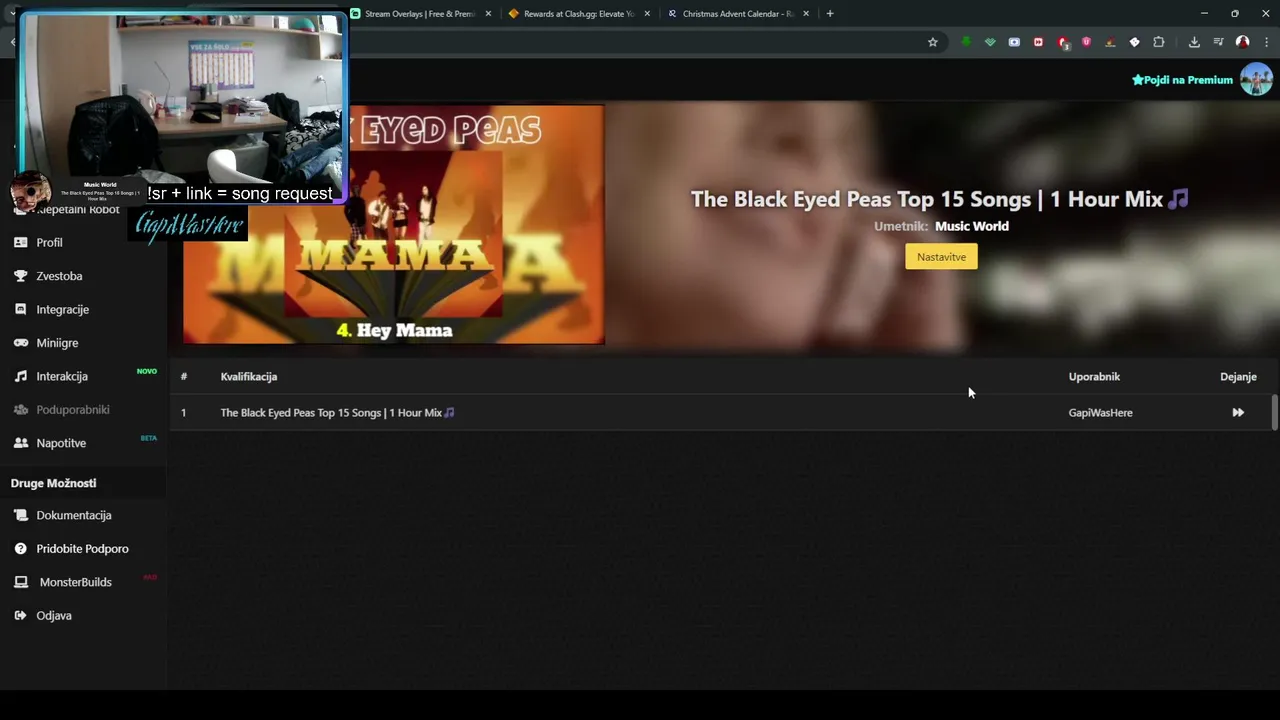
Task: Close the Stream Overlays tab
Action: pos(489,14)
